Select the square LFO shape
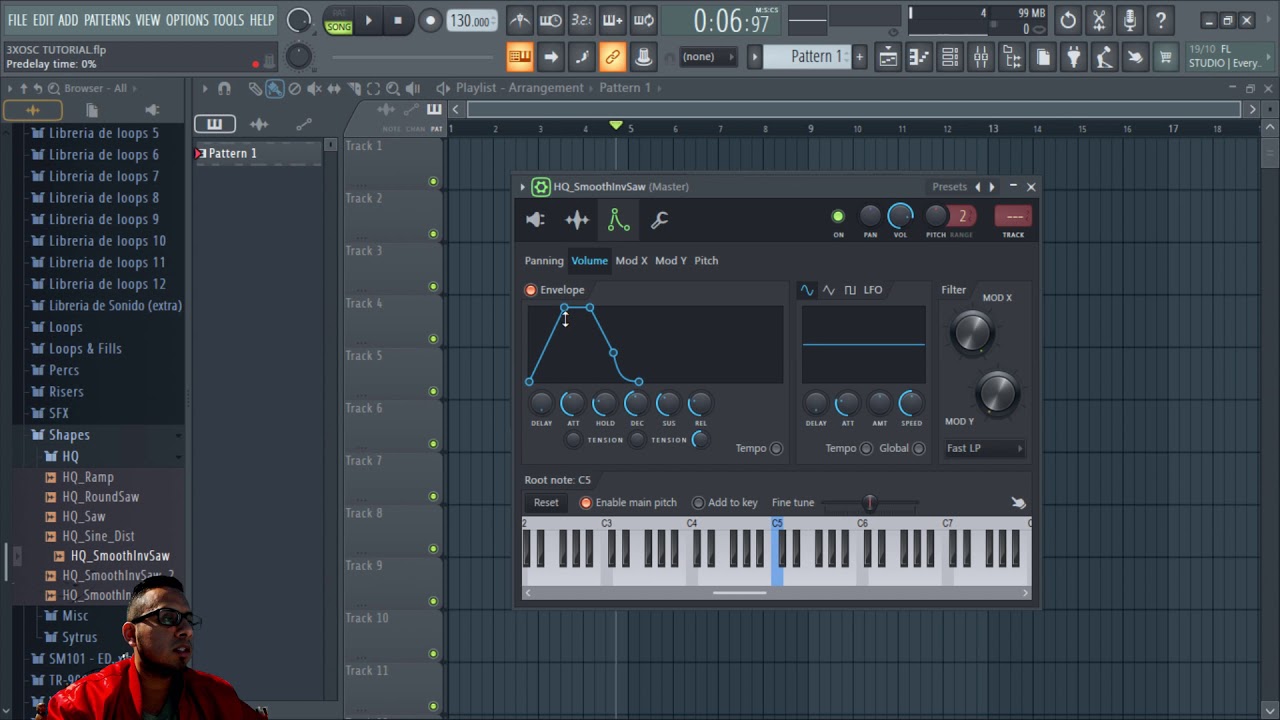Screen dimensions: 1280x720 (x=850, y=290)
